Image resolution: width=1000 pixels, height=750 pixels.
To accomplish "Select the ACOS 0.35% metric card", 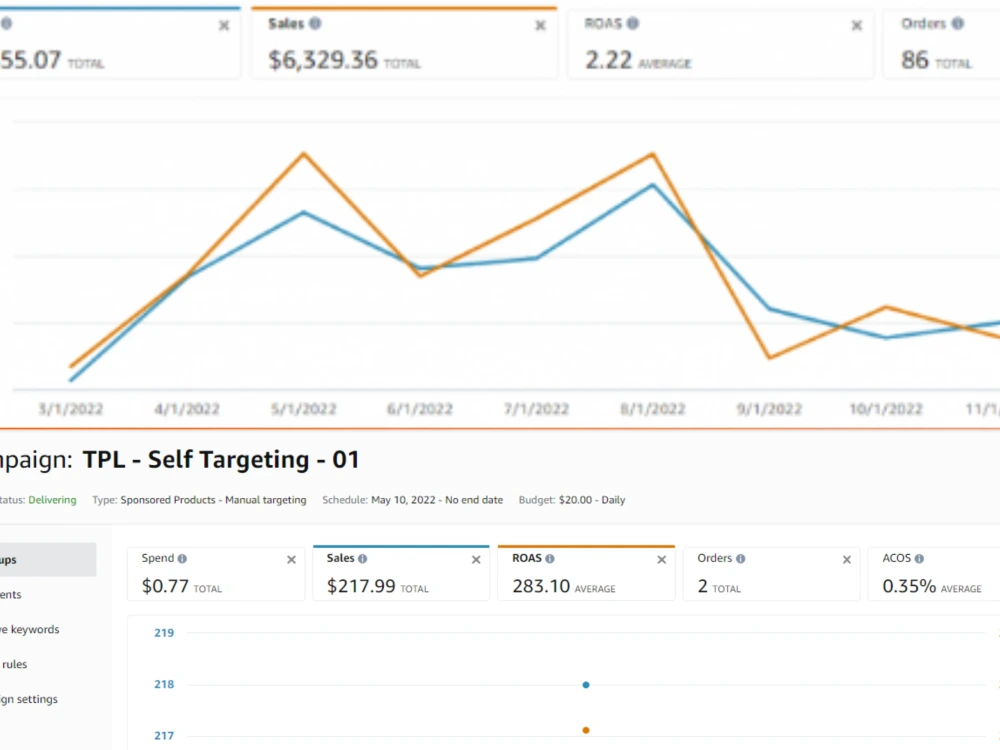I will pos(934,574).
